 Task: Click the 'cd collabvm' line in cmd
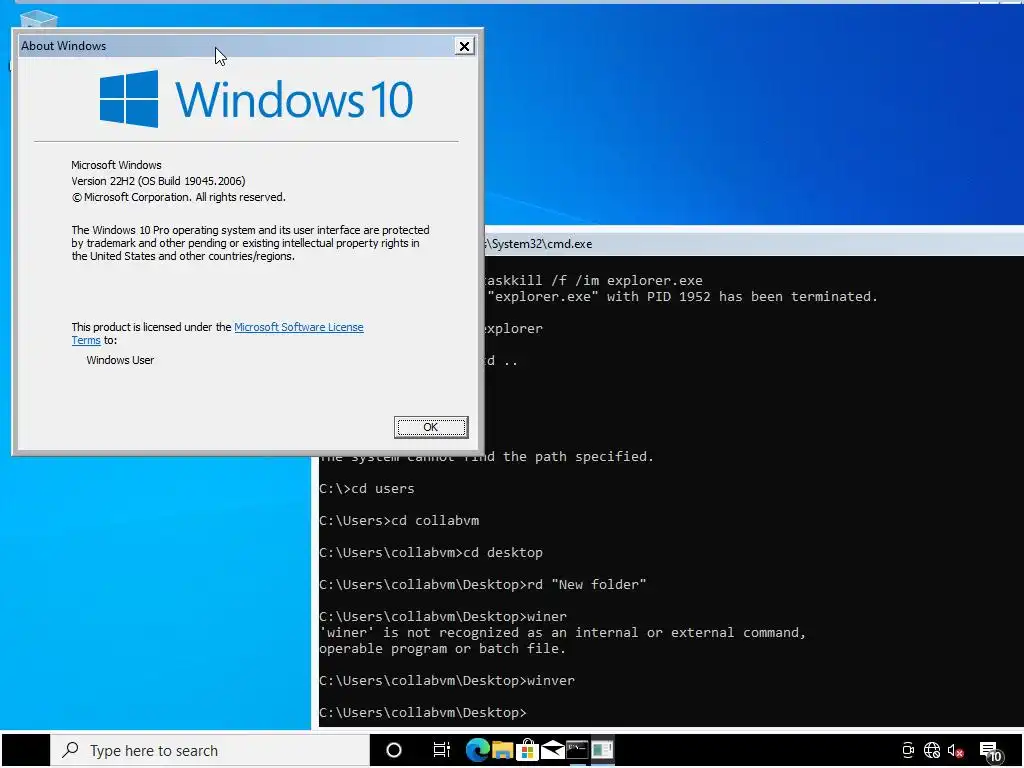click(399, 520)
